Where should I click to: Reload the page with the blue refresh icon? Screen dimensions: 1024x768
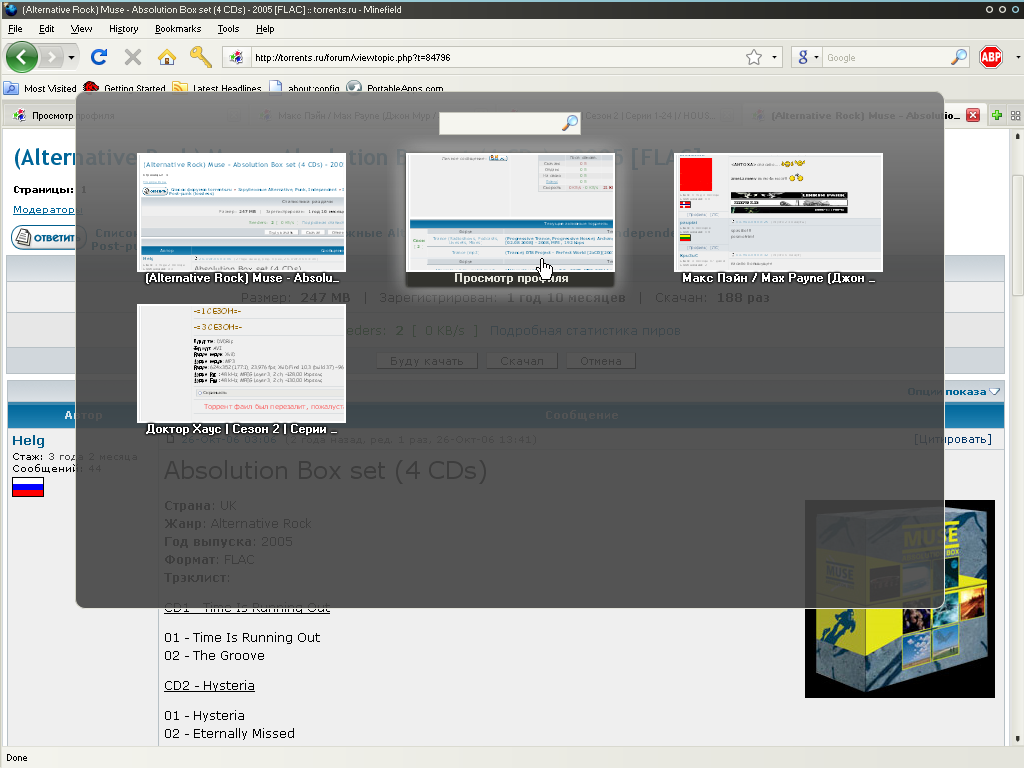[99, 57]
